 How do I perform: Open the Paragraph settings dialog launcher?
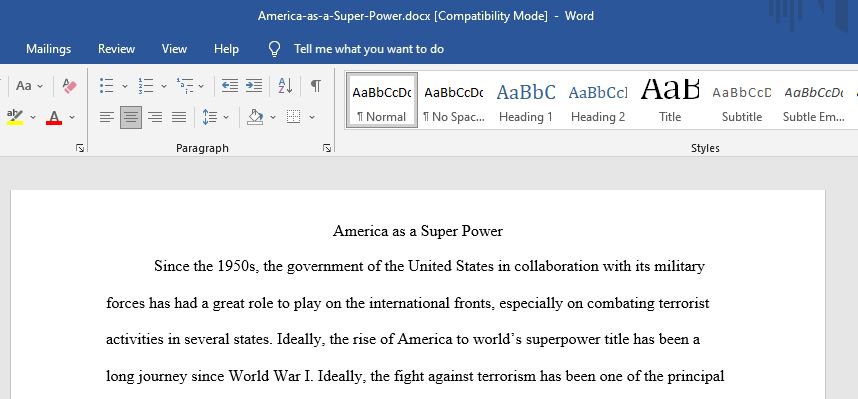327,148
